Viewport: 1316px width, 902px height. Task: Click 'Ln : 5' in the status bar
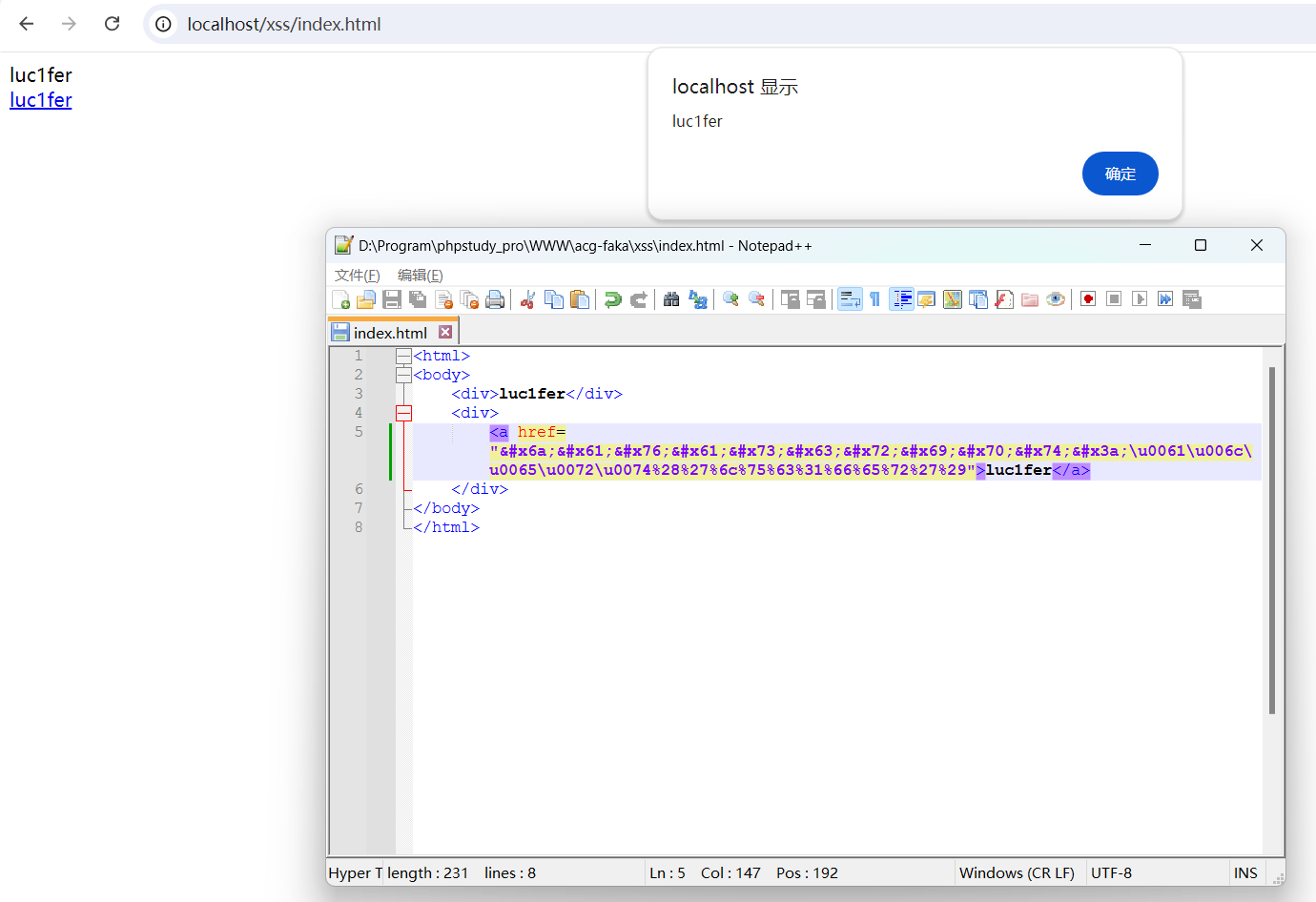pos(668,872)
